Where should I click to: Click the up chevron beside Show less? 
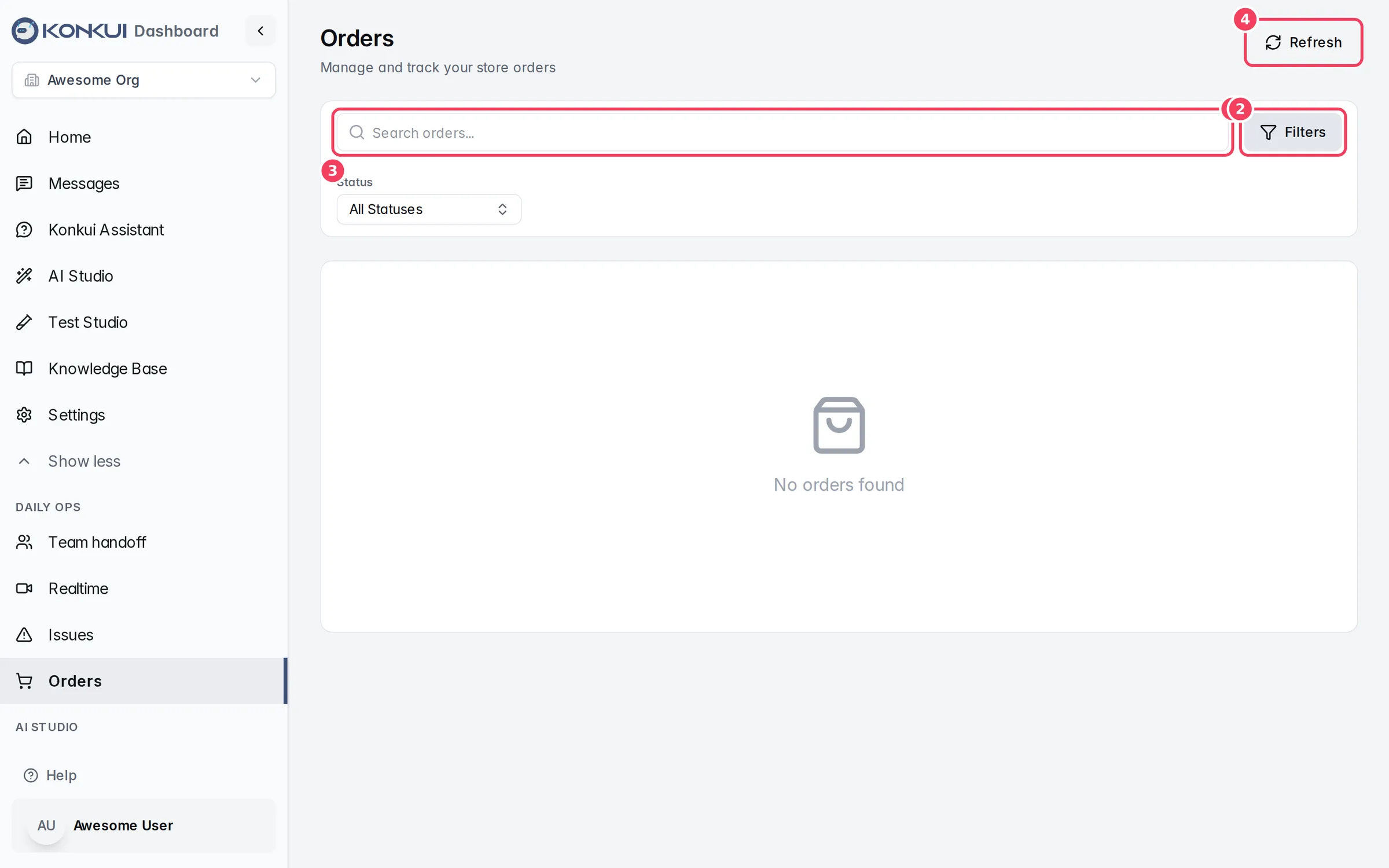click(24, 461)
